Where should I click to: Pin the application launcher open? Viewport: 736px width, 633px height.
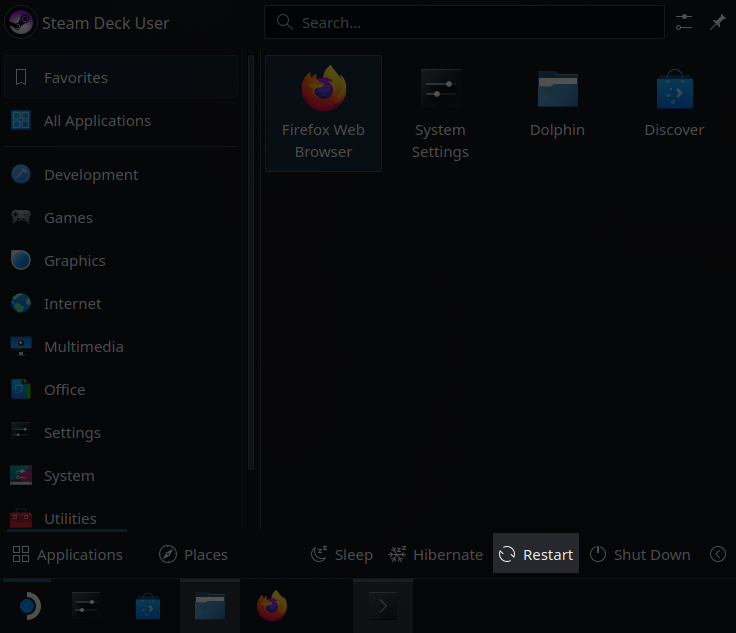point(717,22)
